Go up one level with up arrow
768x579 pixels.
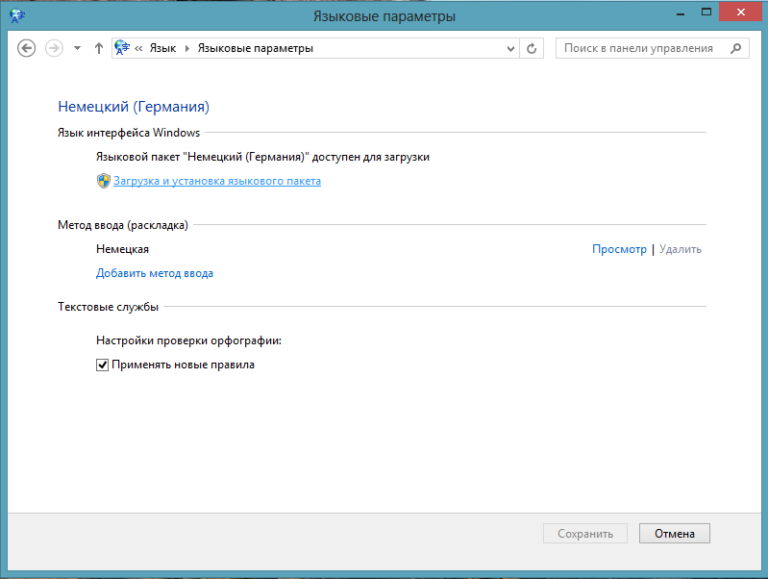coord(99,48)
